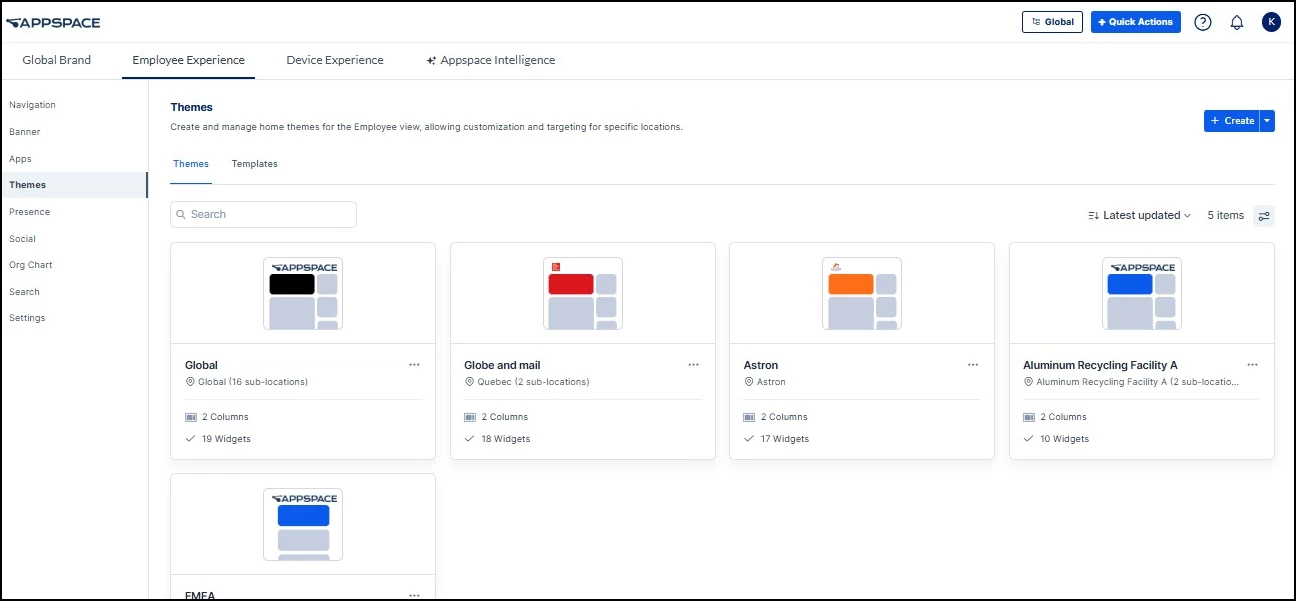
Task: Click the Appspace logo
Action: click(x=53, y=22)
